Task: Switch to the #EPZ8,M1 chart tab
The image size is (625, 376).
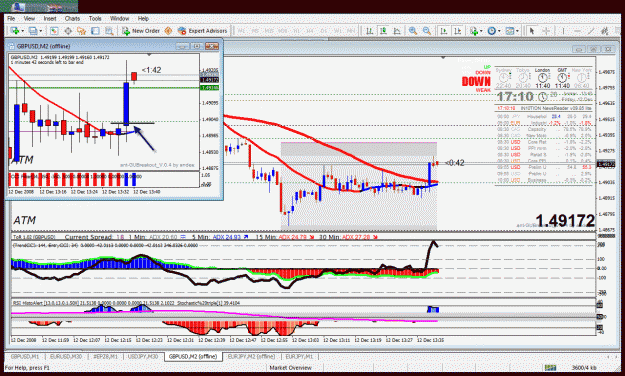Action: click(105, 356)
